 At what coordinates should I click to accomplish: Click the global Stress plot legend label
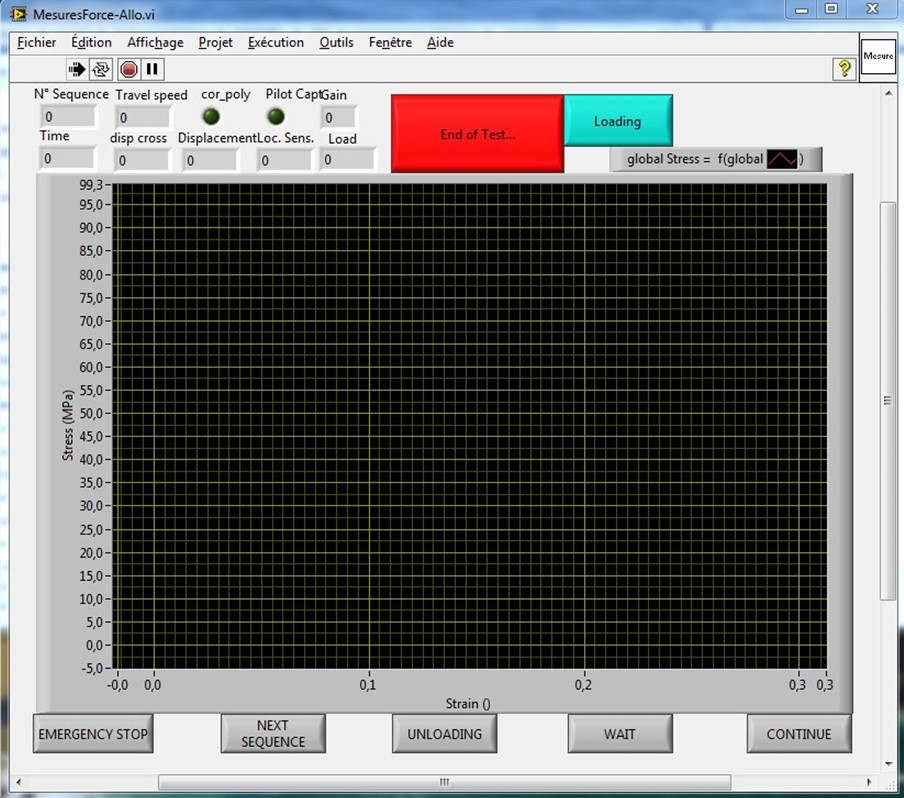pyautogui.click(x=695, y=159)
